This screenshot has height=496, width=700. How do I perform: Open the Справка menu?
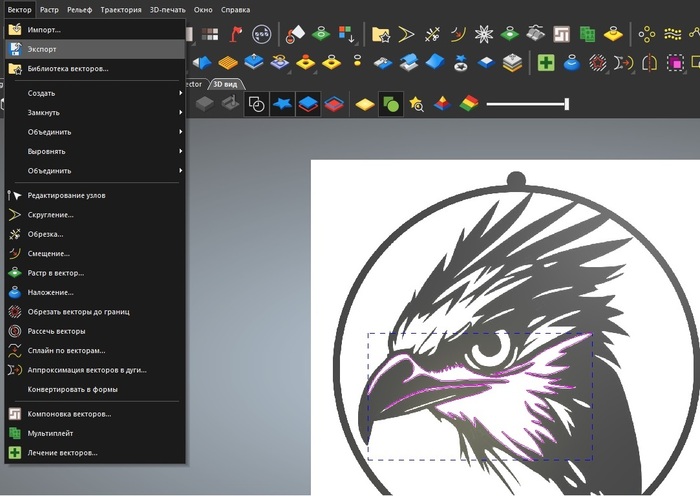pos(235,9)
